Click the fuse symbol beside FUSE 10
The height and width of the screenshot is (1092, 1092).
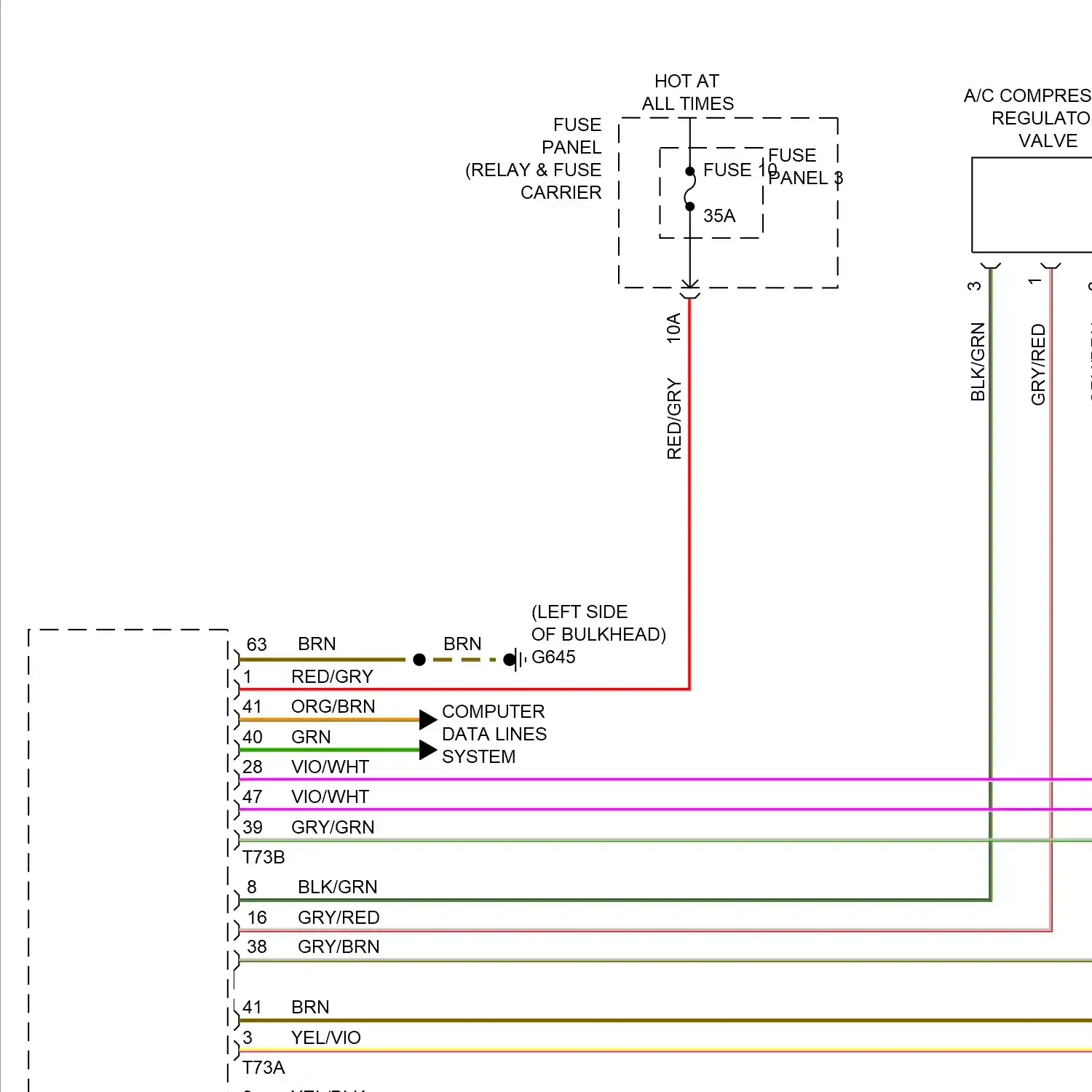[689, 189]
